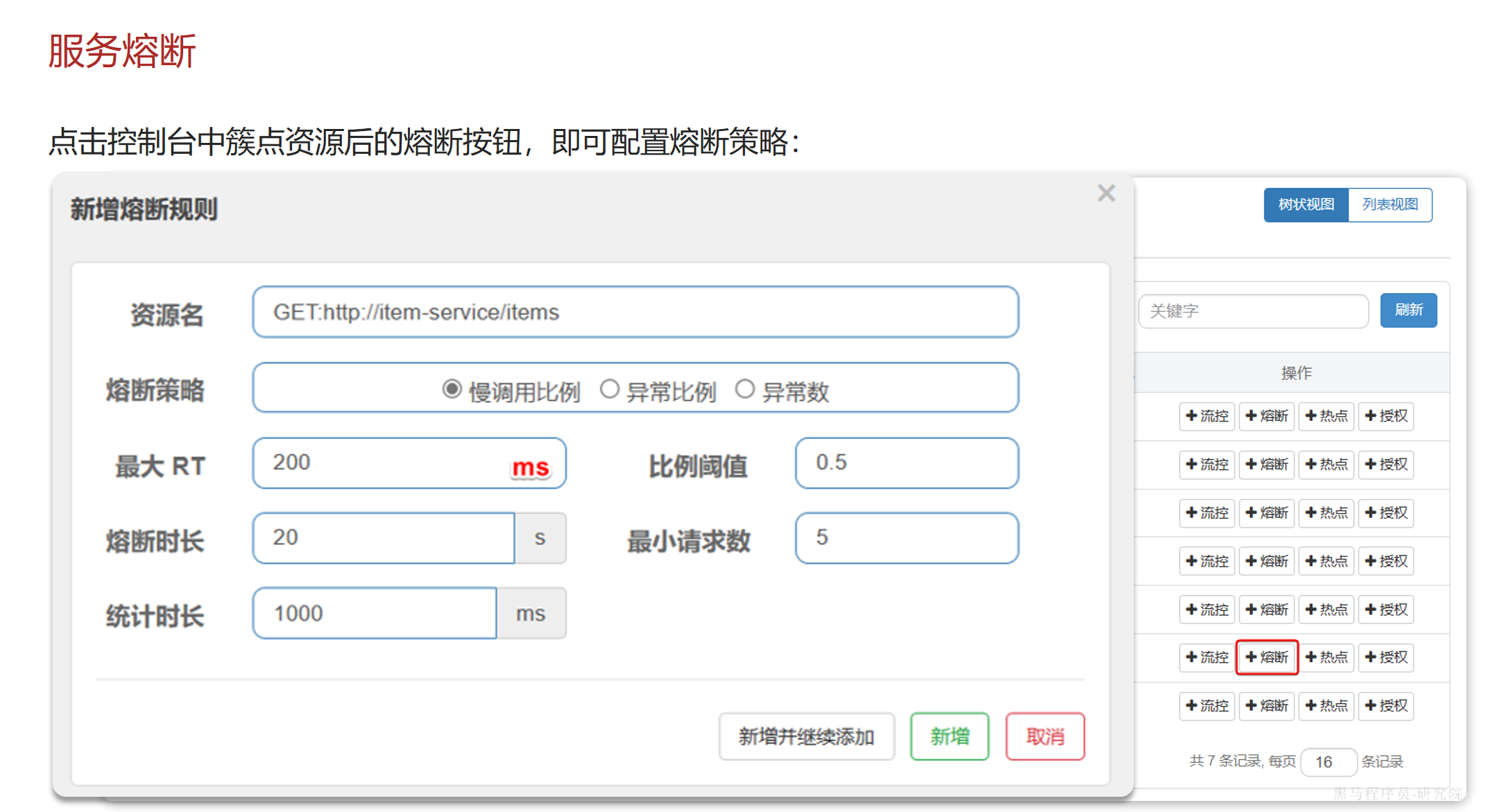Viewport: 1508px width, 812px height.
Task: Click +热点 in the bottom operation row
Action: (1326, 705)
